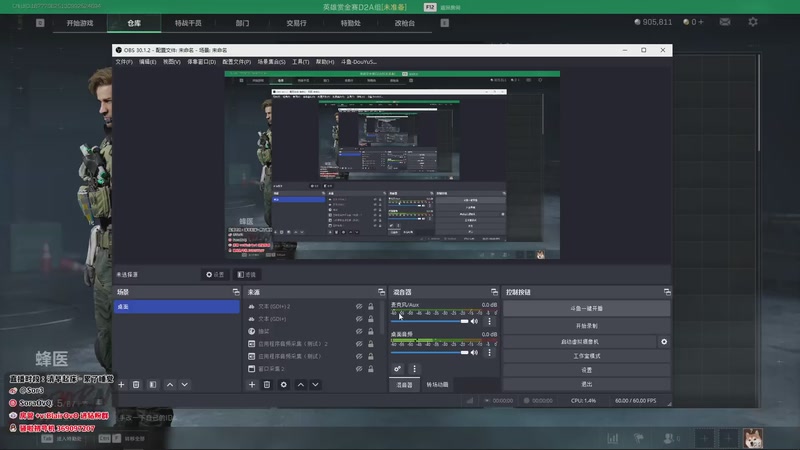Click the OBS preview canvas
This screenshot has width=800, height=450.
coord(392,165)
